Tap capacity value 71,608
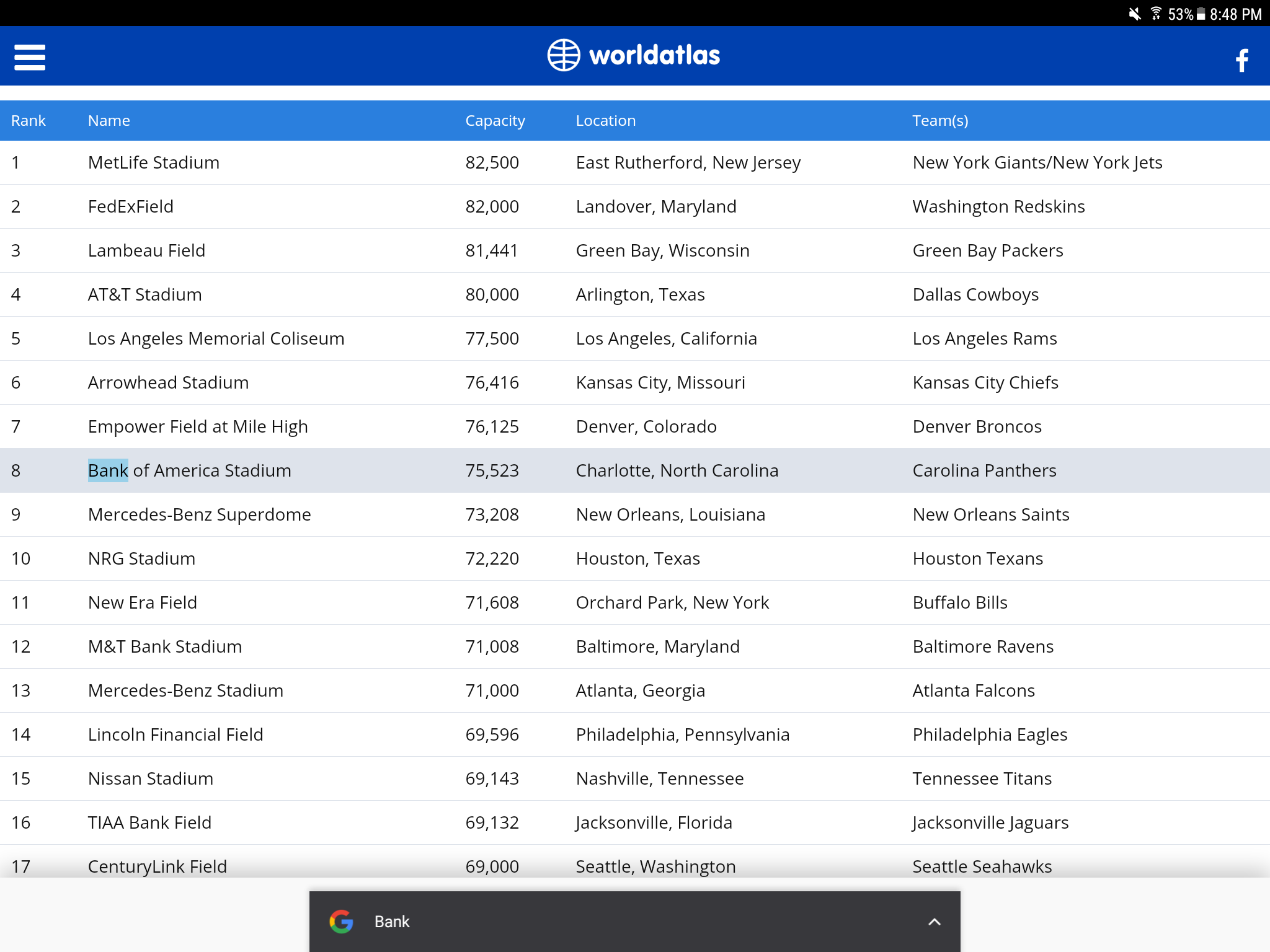The height and width of the screenshot is (952, 1270). click(x=492, y=602)
